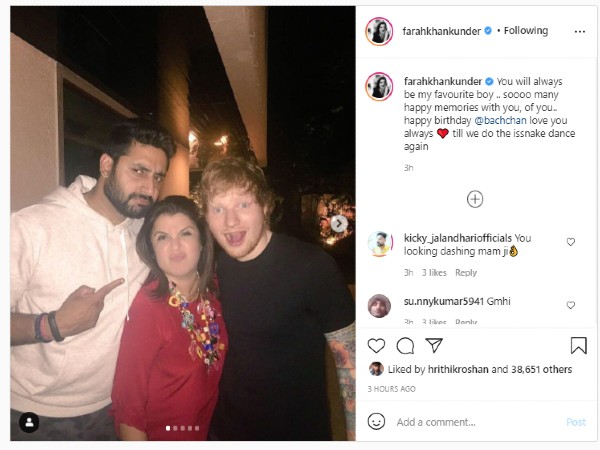Viewport: 600px width, 450px height.
Task: Reply to kicky_jalandhariofficials comment
Action: click(x=466, y=272)
